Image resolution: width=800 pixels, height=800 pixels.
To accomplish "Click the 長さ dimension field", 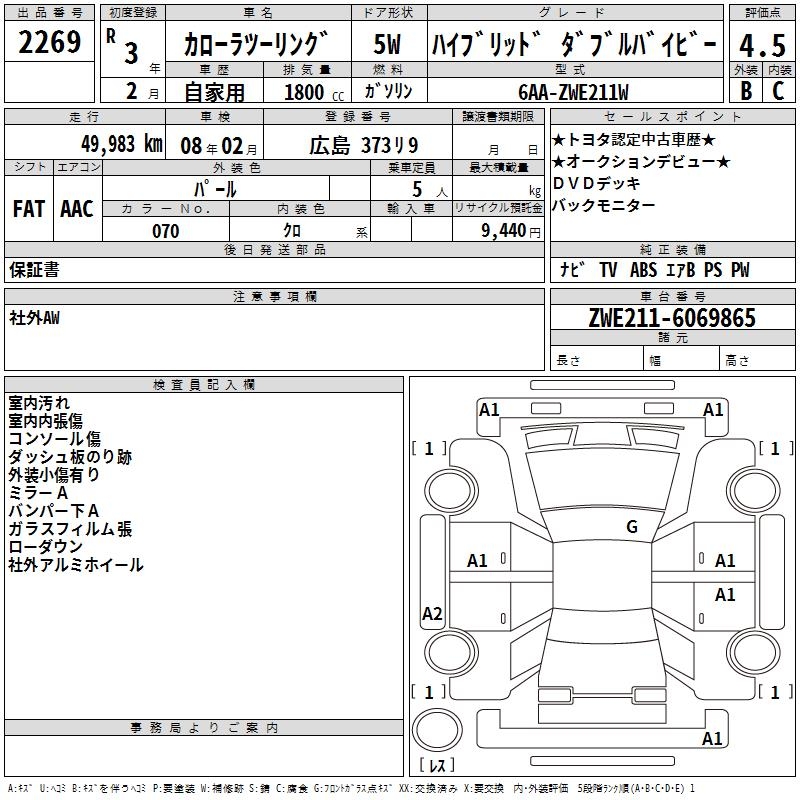I will (596, 359).
